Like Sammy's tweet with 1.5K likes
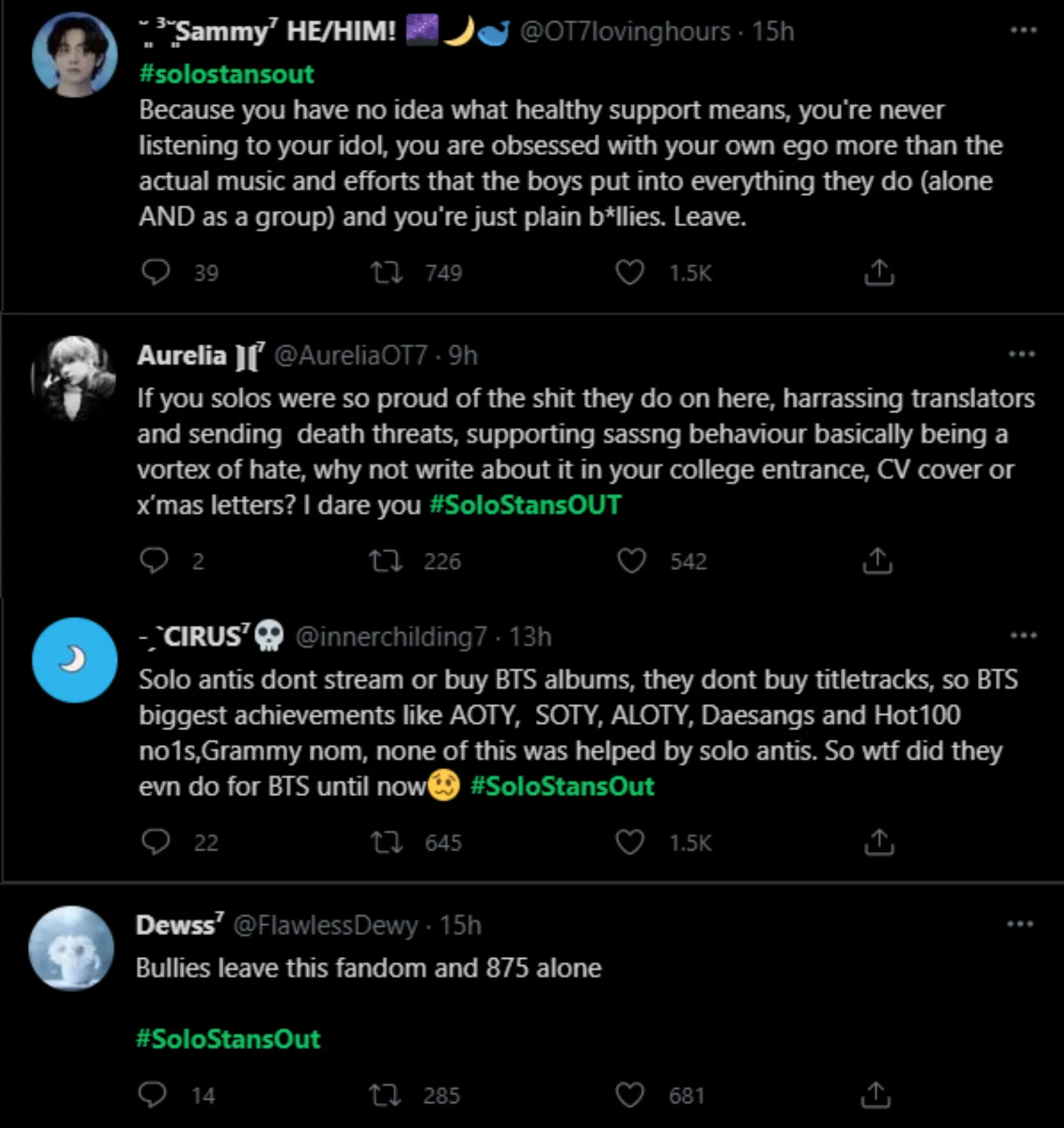The width and height of the screenshot is (1064, 1128). click(x=629, y=273)
